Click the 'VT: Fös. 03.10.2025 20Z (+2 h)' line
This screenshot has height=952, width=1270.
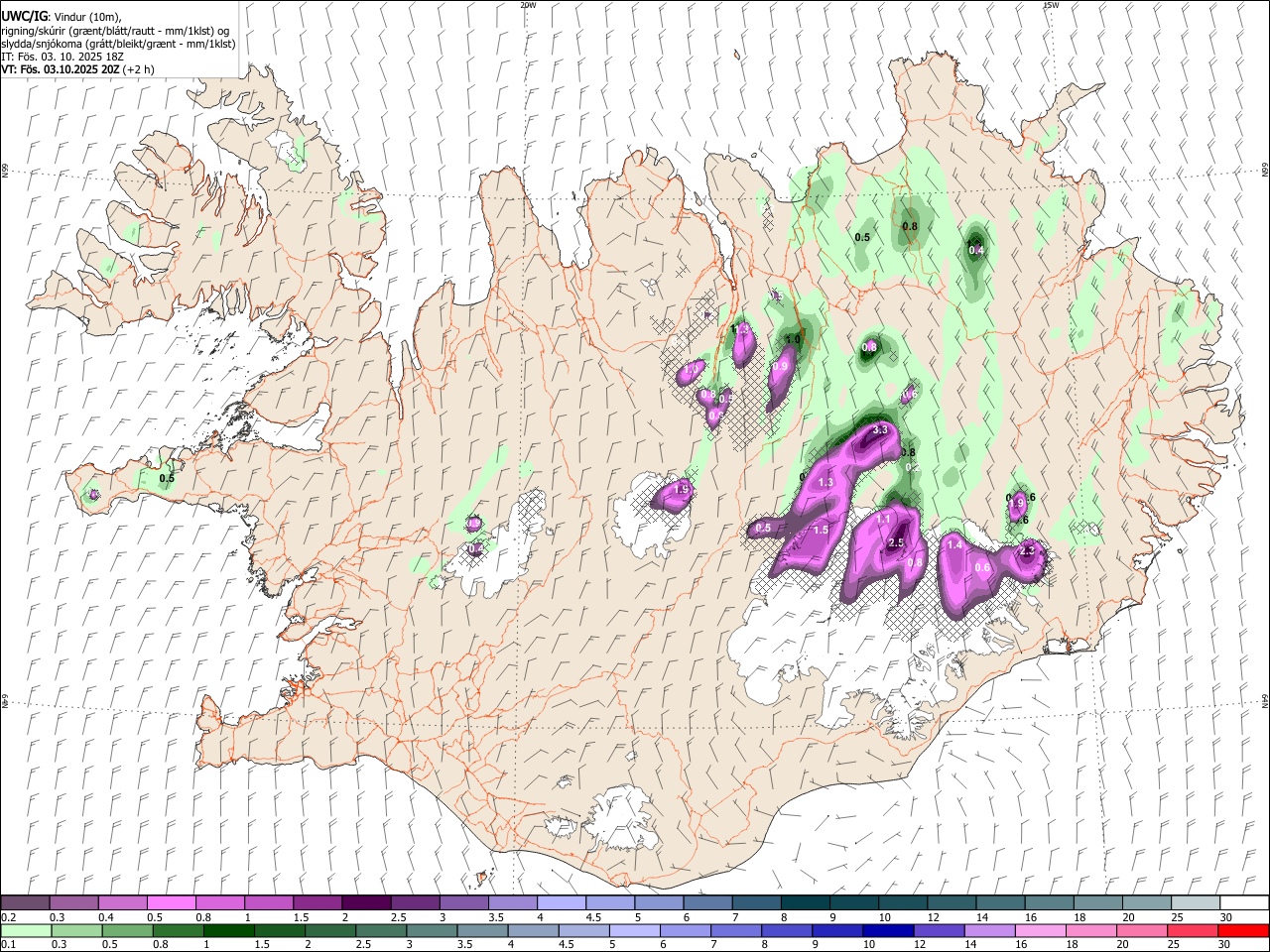click(x=76, y=70)
